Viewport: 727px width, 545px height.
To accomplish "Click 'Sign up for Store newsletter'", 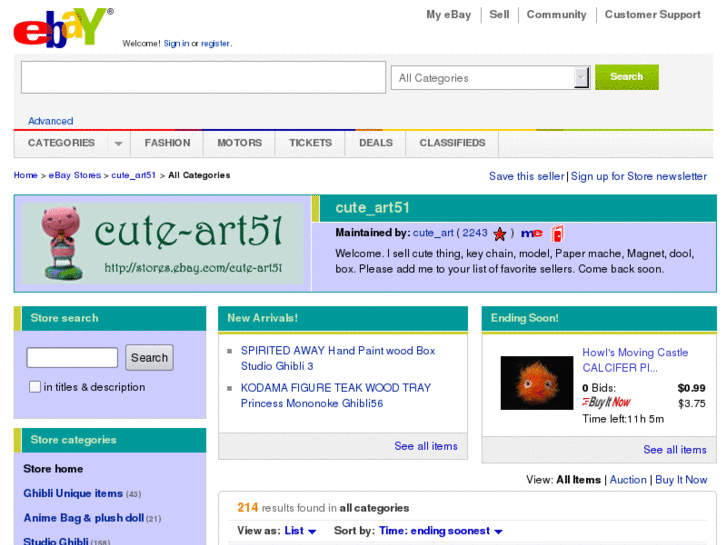I will 639,176.
